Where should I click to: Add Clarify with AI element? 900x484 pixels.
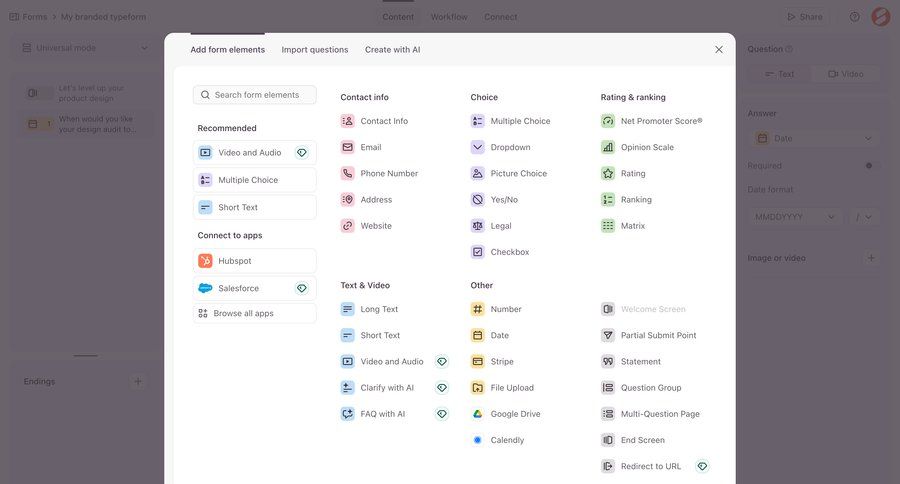pyautogui.click(x=377, y=388)
